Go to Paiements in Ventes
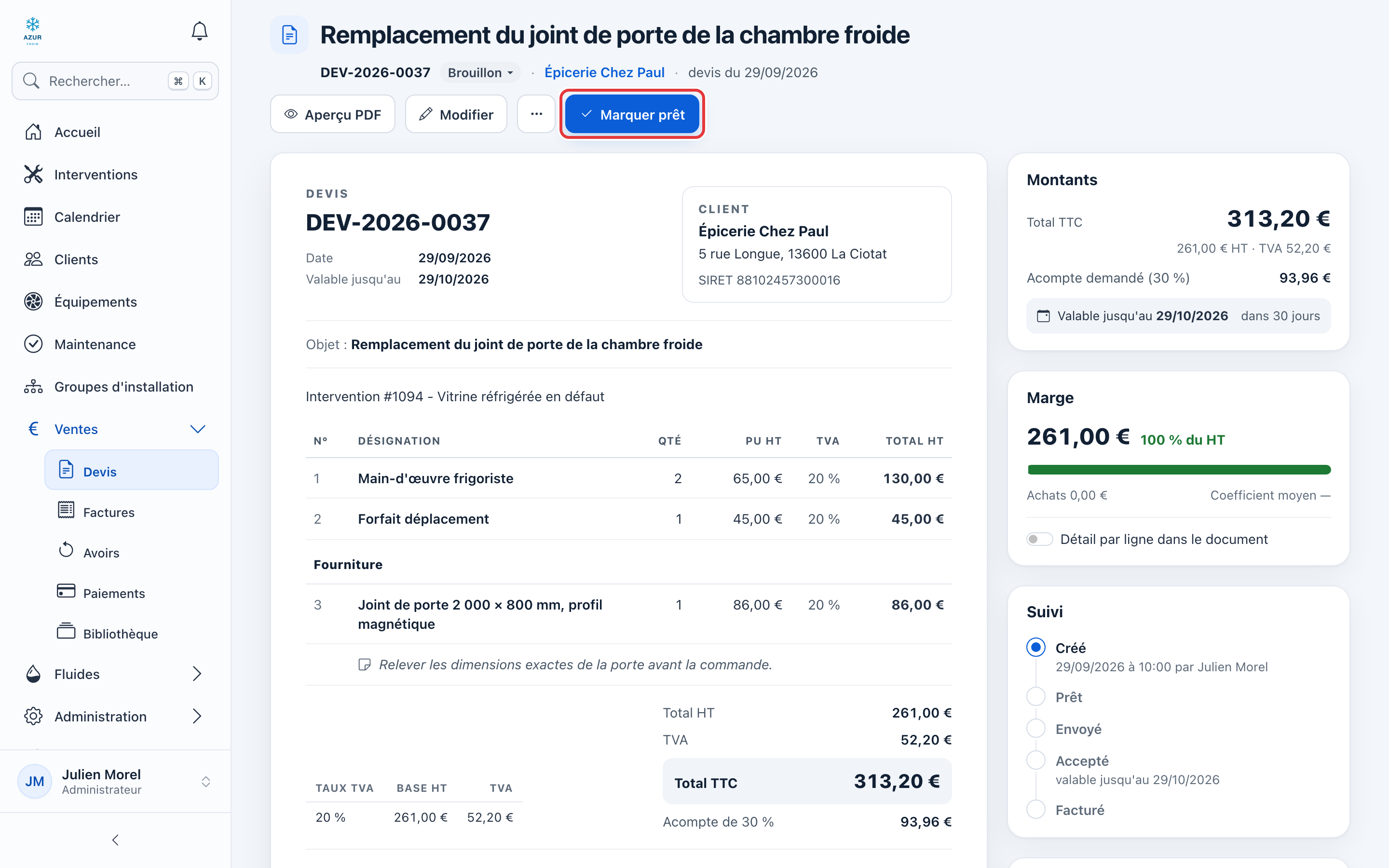Viewport: 1389px width, 868px height. pyautogui.click(x=132, y=593)
